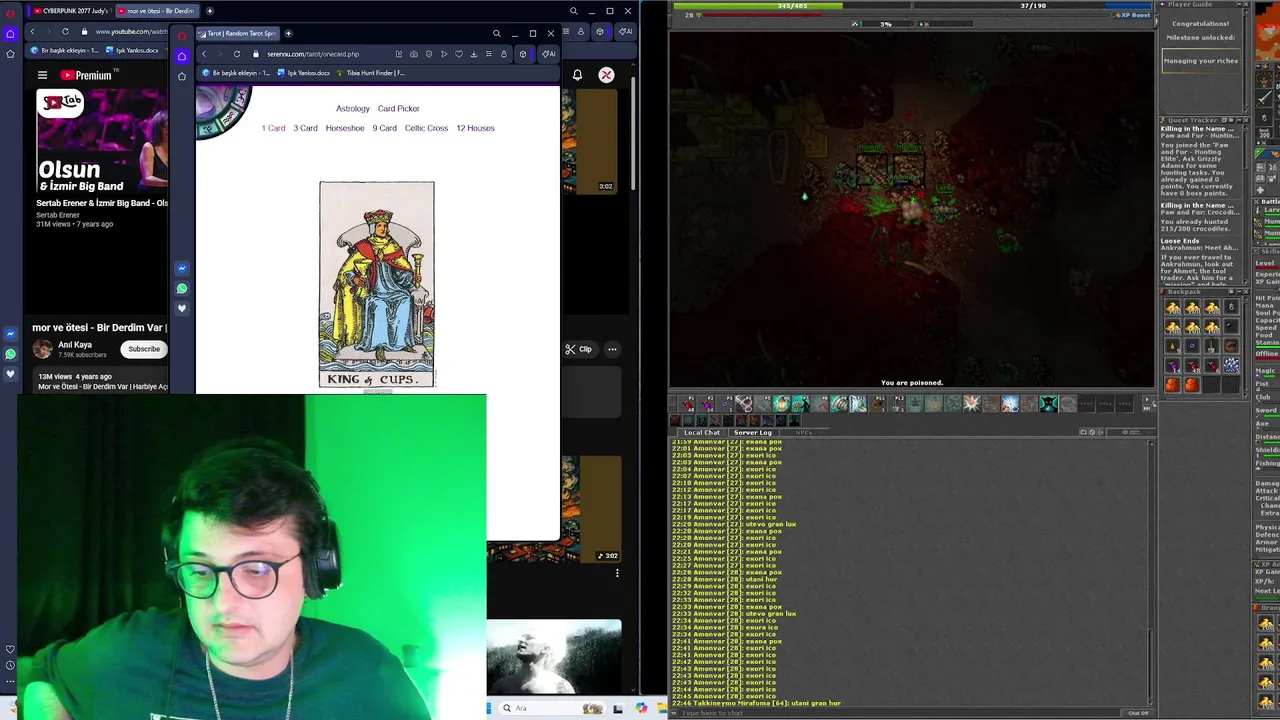Click the heart bookmark icon in Tarot address bar
The height and width of the screenshot is (720, 1280).
pos(459,54)
